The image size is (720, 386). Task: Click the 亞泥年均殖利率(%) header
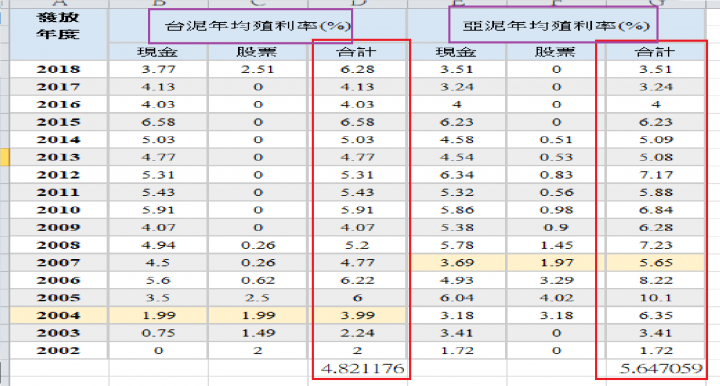tap(556, 26)
